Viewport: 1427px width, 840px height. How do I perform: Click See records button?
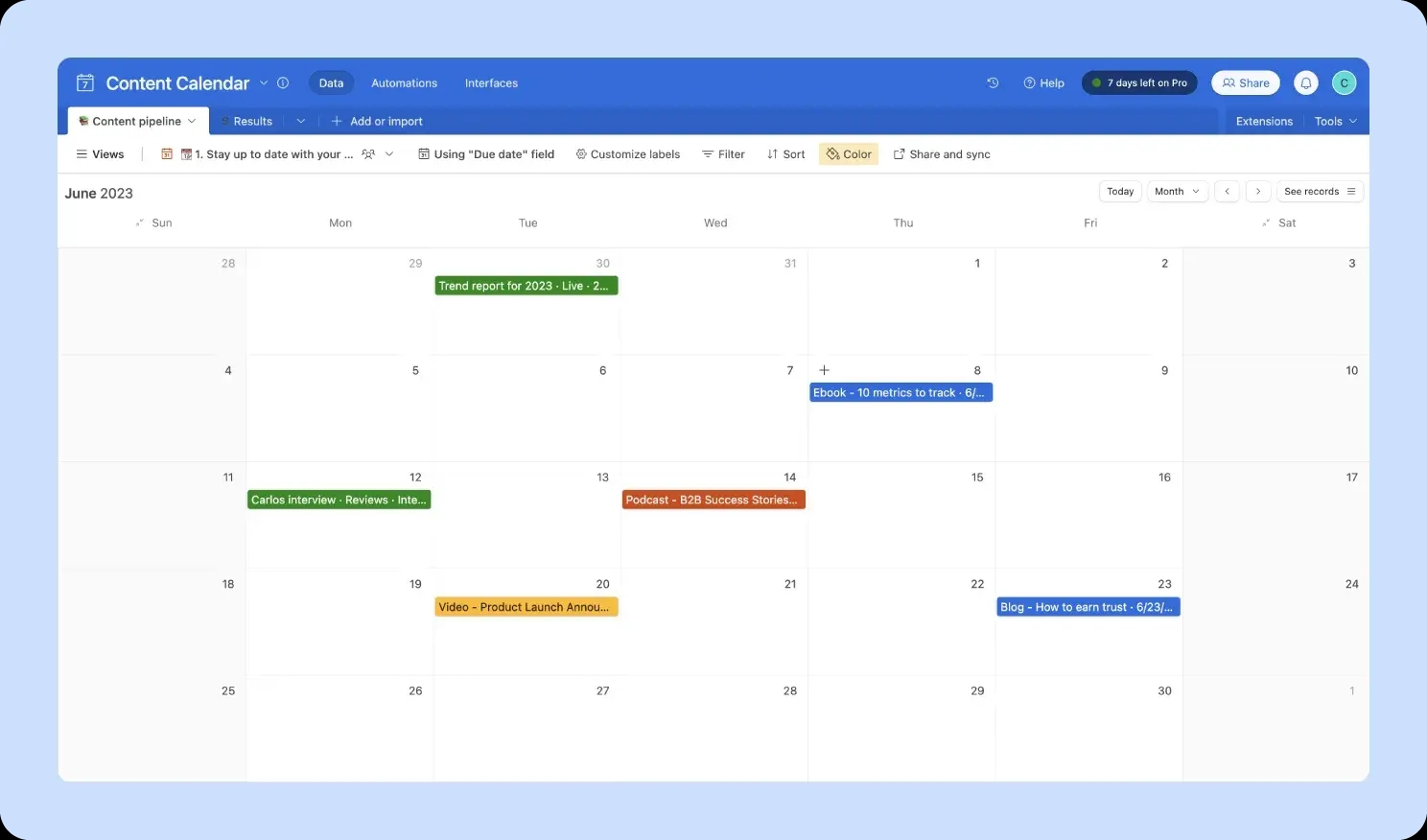tap(1320, 192)
